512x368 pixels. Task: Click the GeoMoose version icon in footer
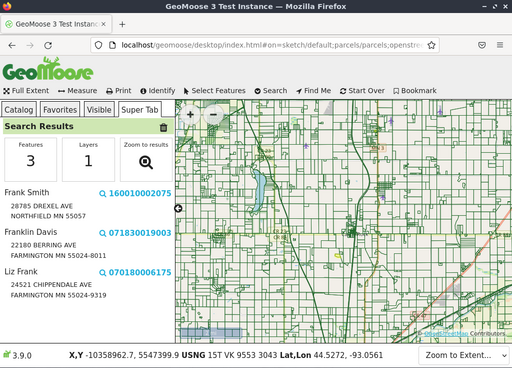(x=7, y=354)
